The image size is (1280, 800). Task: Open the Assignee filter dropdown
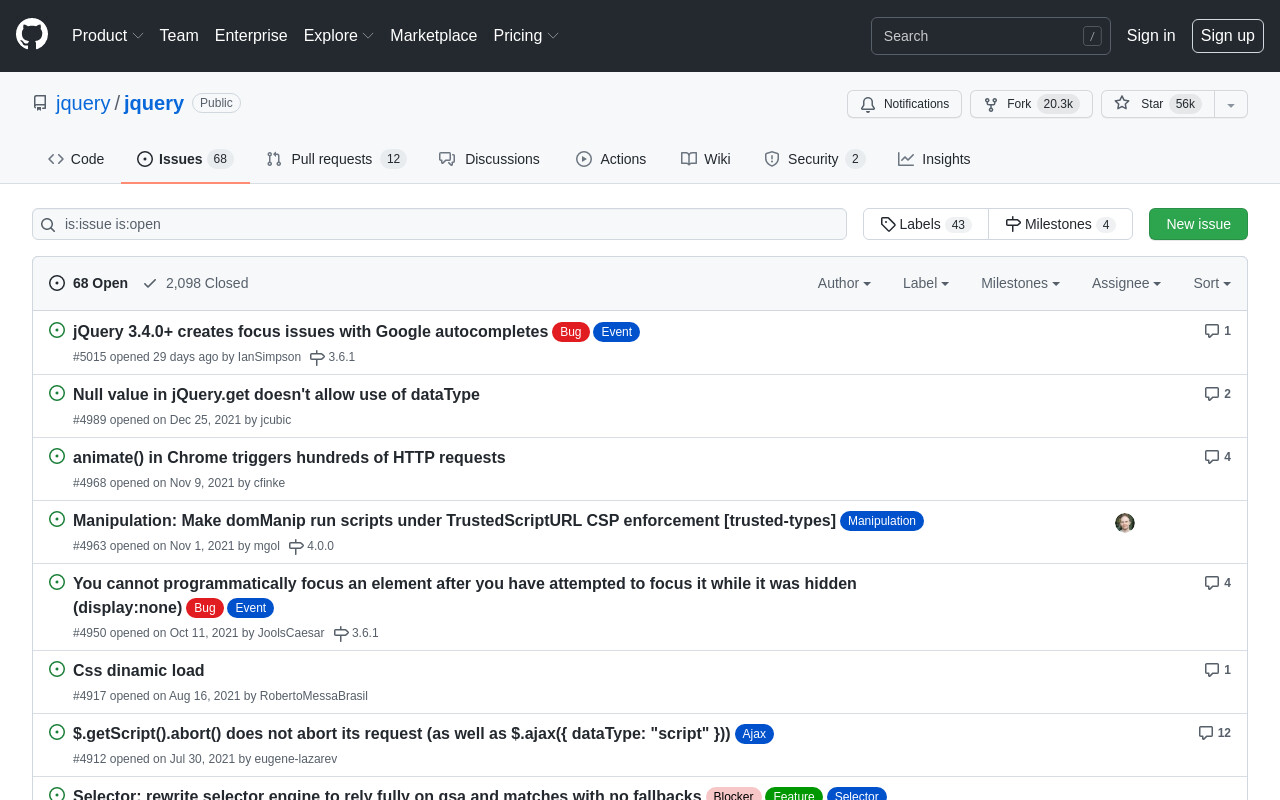[x=1126, y=283]
